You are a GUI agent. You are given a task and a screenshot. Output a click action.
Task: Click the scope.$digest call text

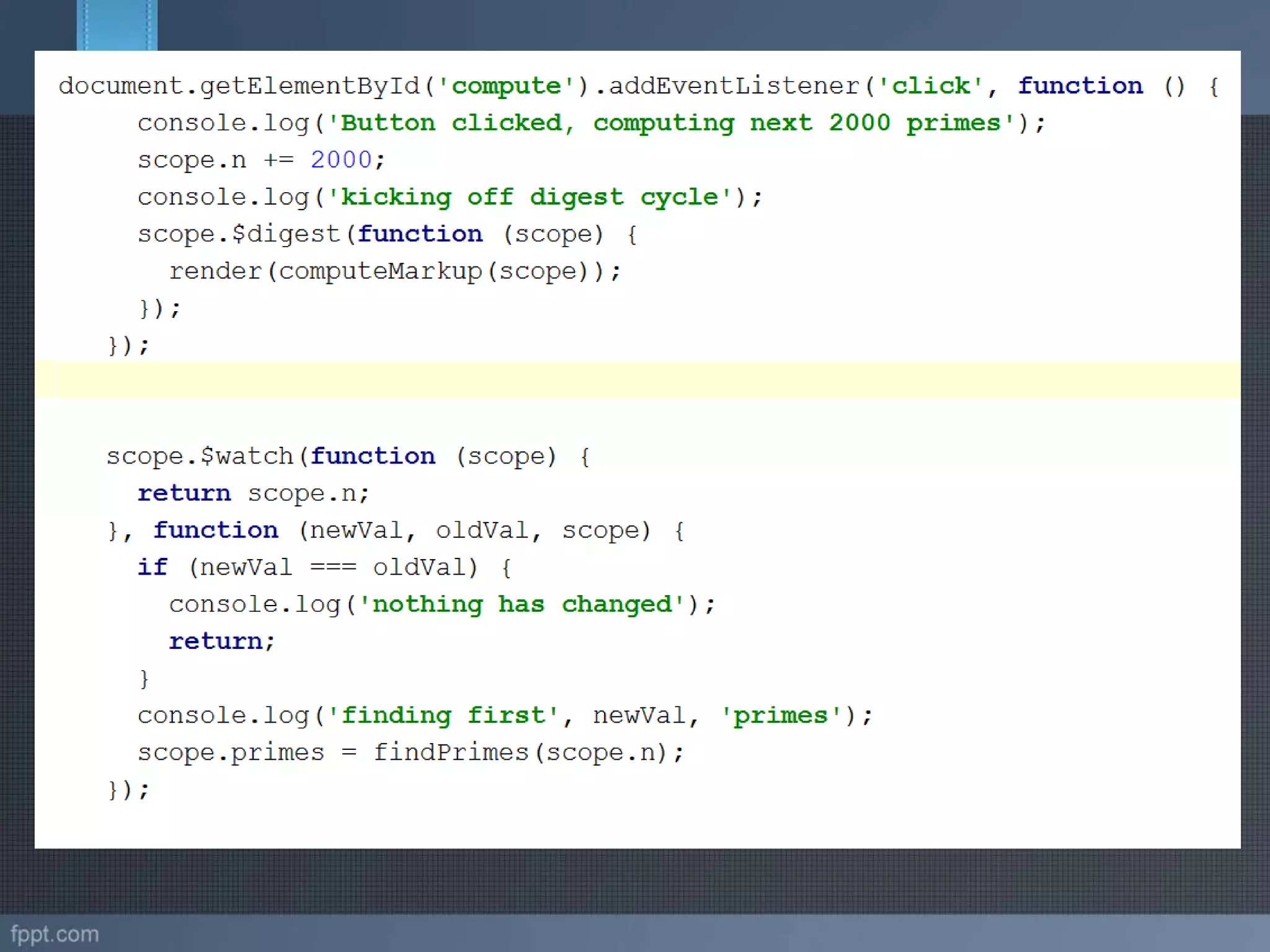point(239,234)
